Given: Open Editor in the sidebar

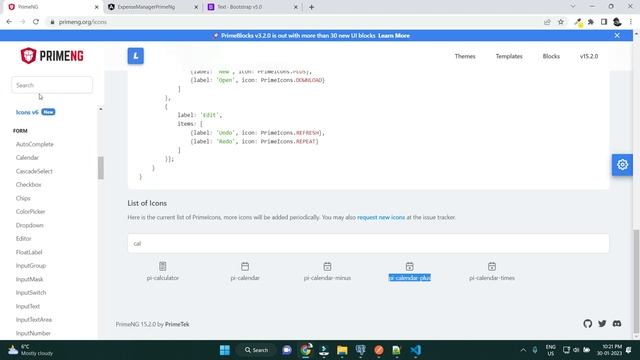Looking at the screenshot, I should pyautogui.click(x=23, y=238).
